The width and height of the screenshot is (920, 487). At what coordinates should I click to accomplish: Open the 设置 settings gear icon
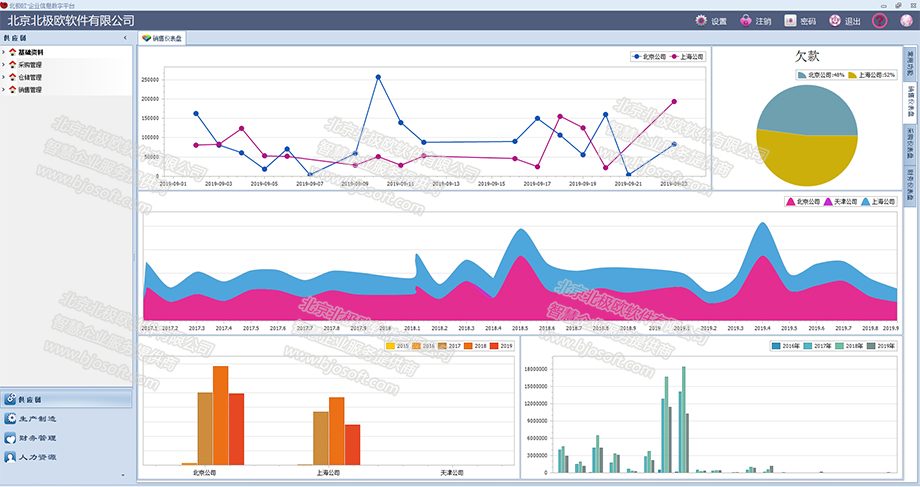[701, 21]
